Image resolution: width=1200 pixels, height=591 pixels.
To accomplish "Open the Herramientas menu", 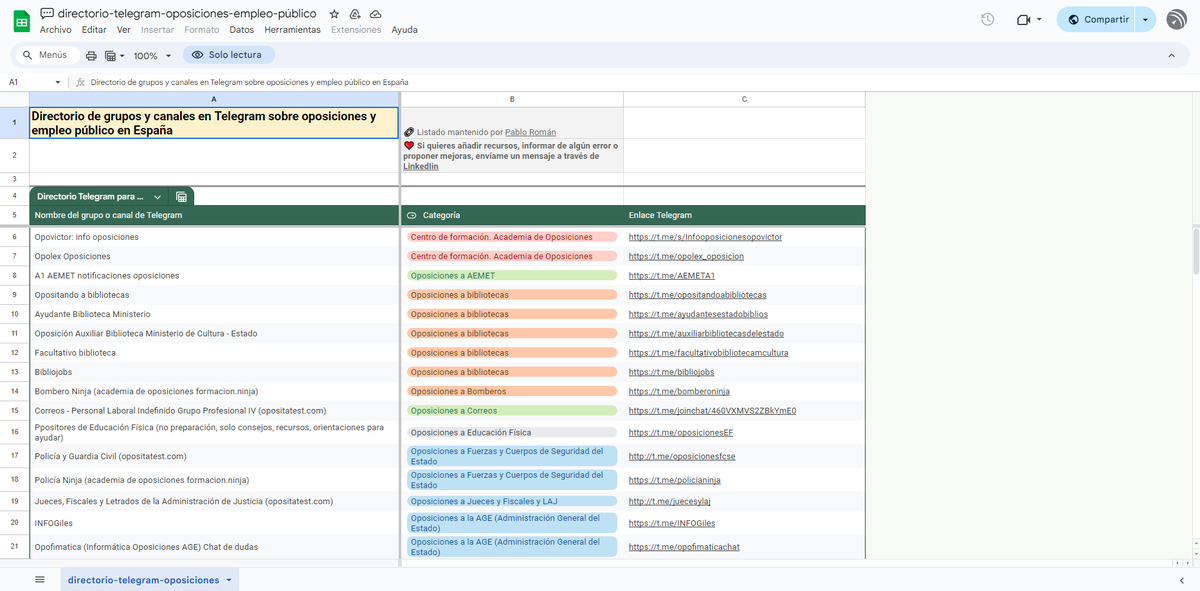I will point(292,30).
